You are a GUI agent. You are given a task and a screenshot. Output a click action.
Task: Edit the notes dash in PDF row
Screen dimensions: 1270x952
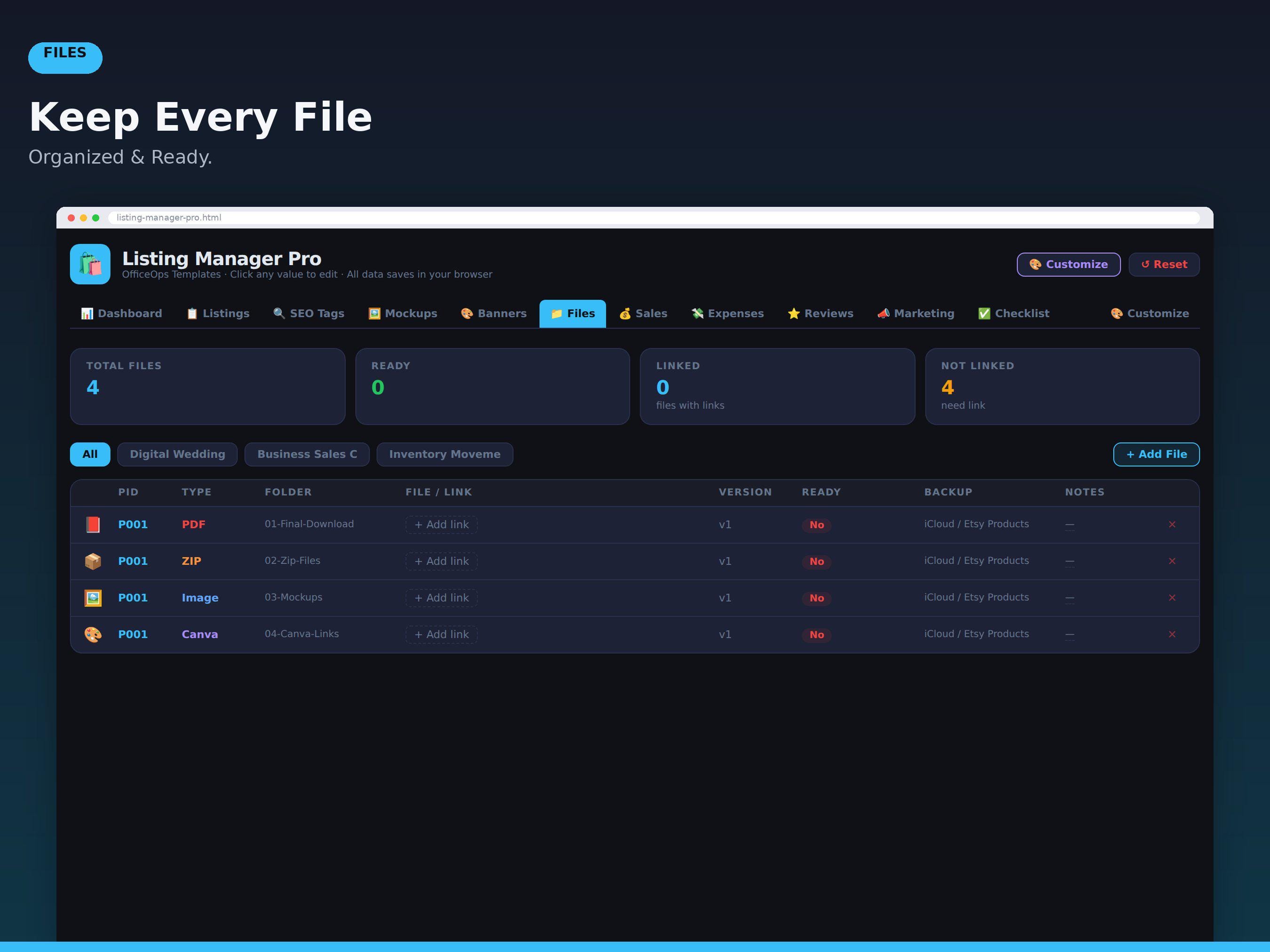[1070, 525]
